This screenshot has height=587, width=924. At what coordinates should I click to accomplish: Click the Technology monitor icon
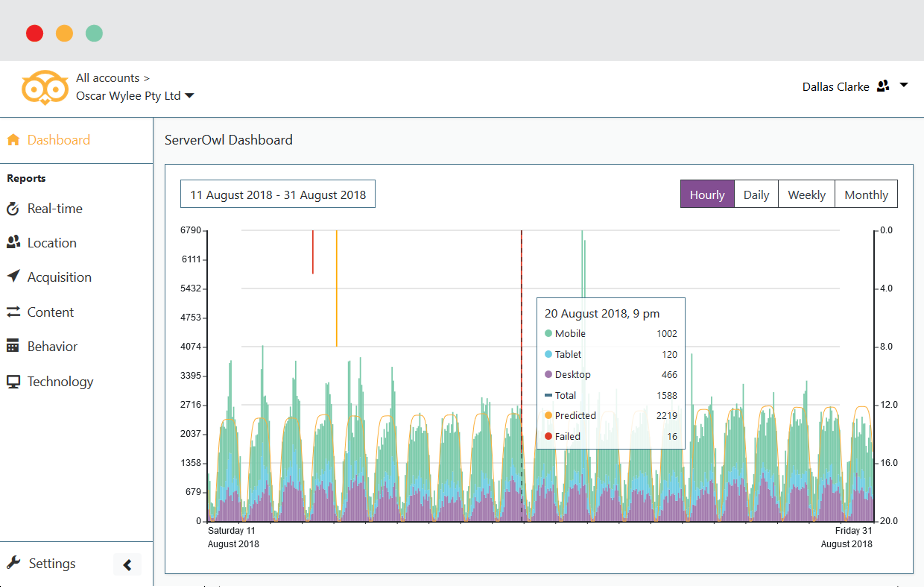14,381
